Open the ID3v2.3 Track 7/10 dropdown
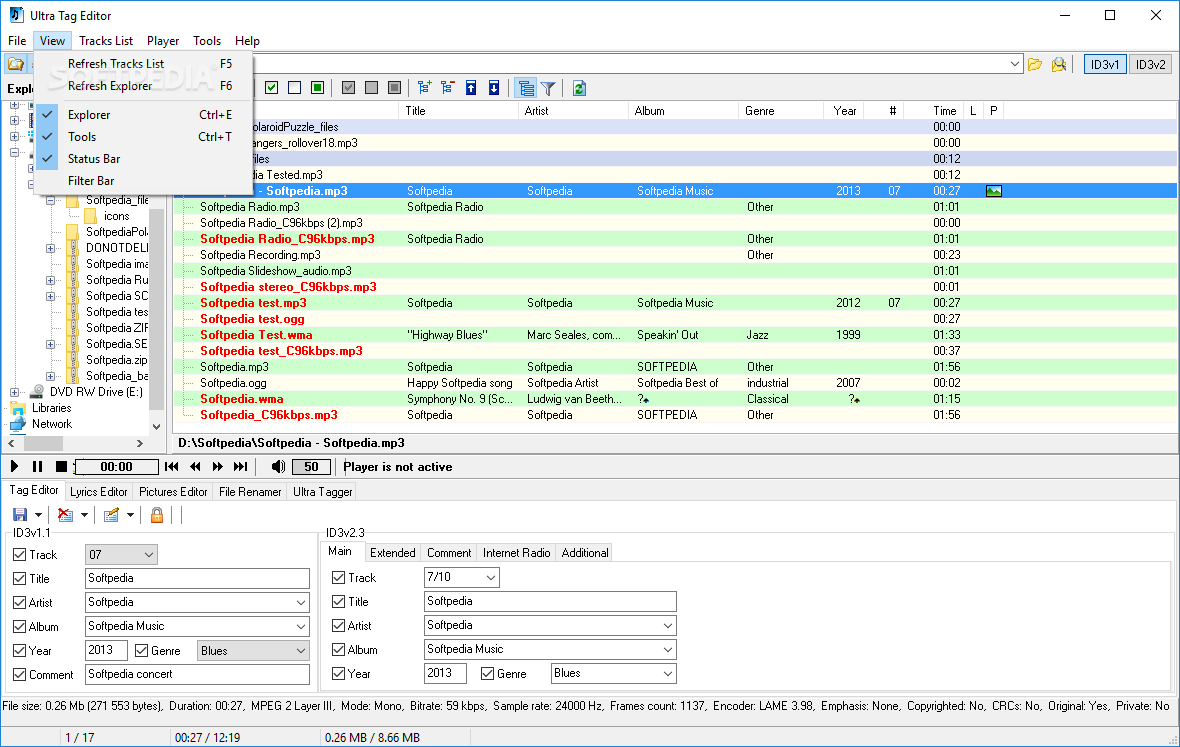Viewport: 1180px width, 747px height. coord(491,578)
